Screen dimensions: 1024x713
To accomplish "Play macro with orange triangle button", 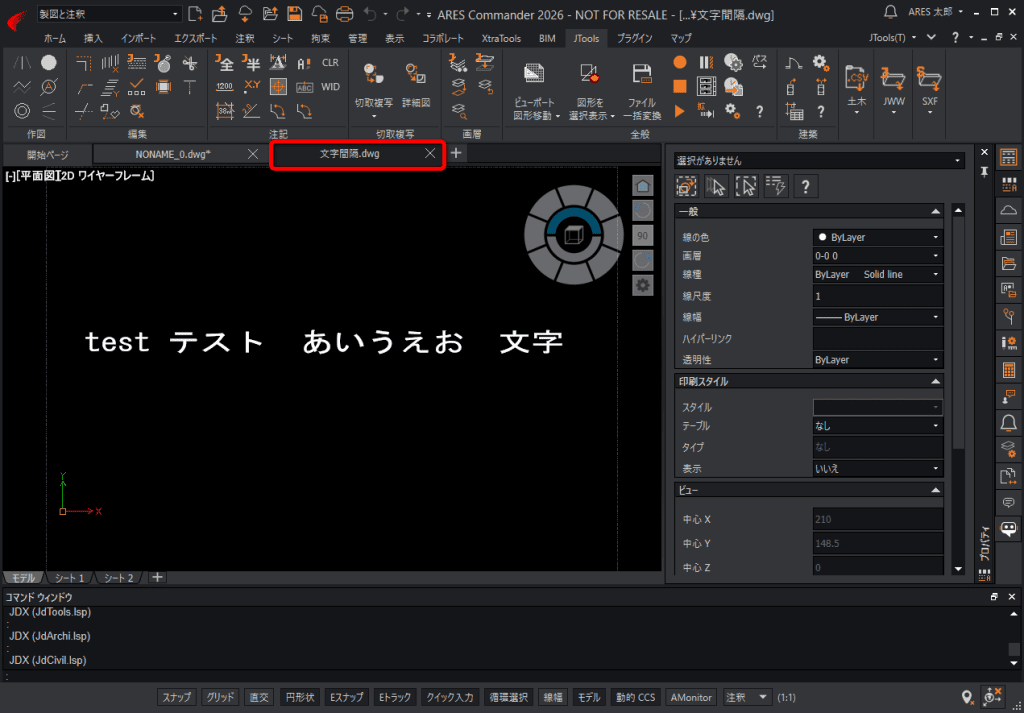I will pyautogui.click(x=680, y=111).
